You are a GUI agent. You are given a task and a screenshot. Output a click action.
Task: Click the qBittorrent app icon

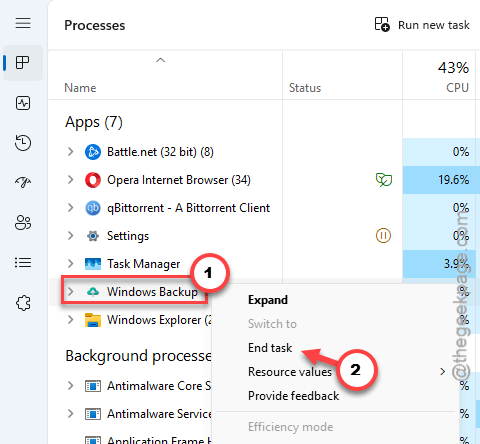pos(93,208)
